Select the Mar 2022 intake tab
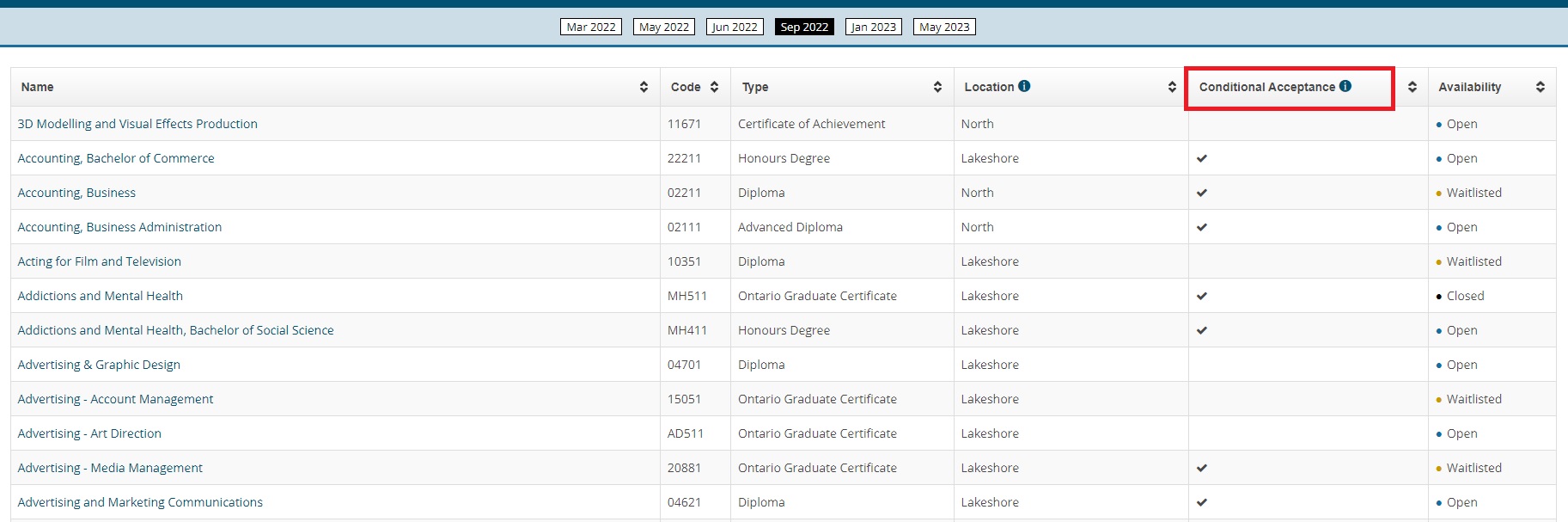 pos(591,27)
